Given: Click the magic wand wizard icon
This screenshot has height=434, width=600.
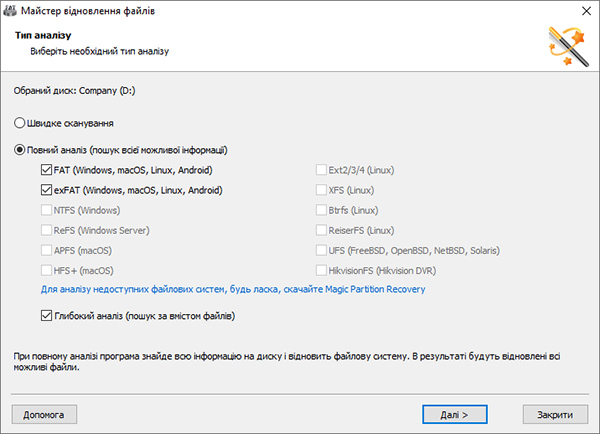Looking at the screenshot, I should [x=569, y=47].
